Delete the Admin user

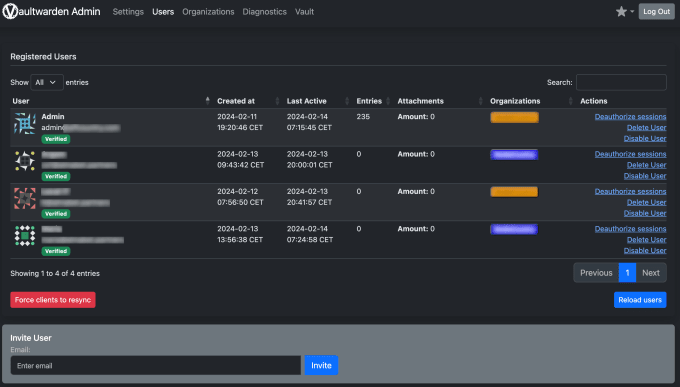tap(647, 128)
